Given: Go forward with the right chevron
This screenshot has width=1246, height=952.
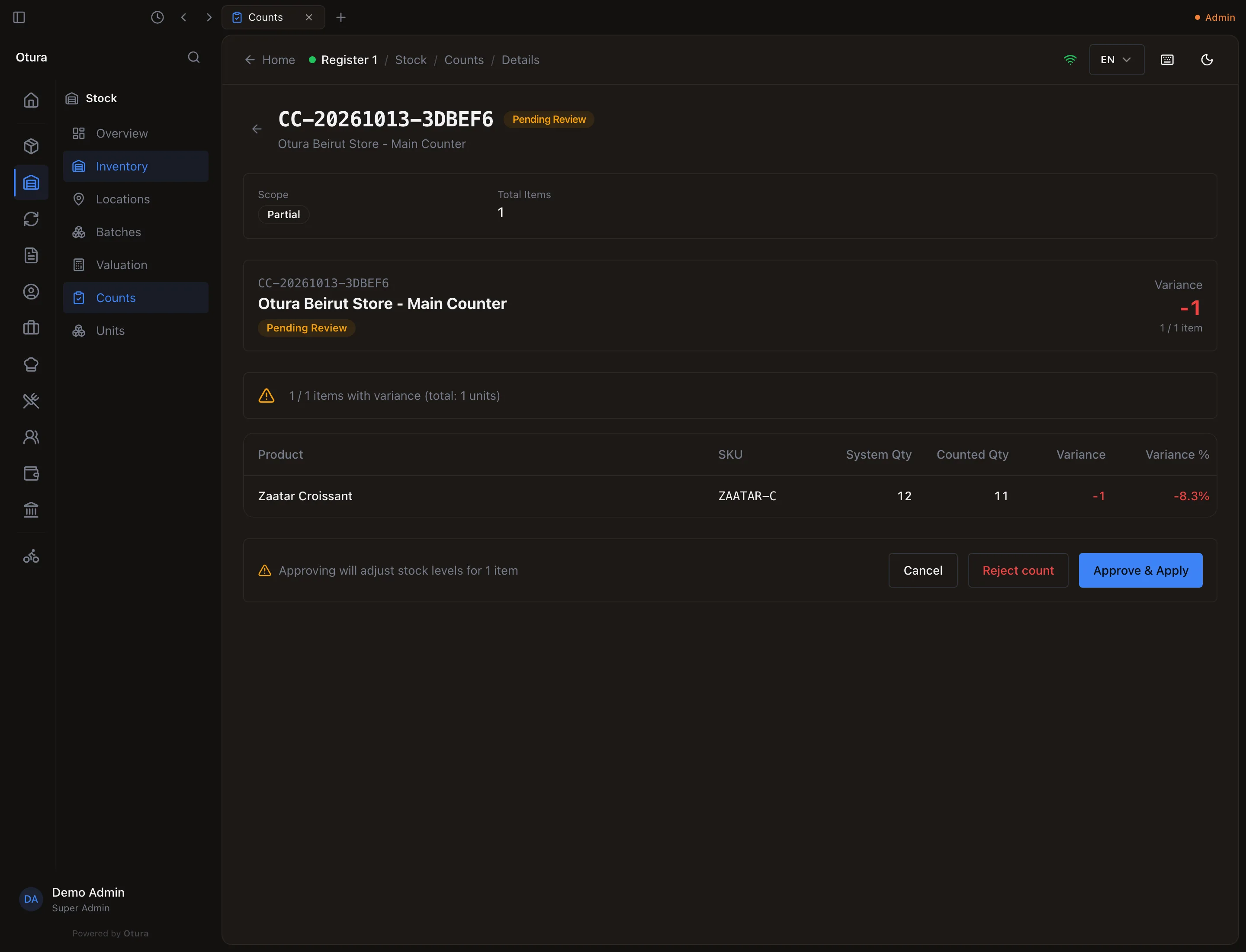Looking at the screenshot, I should [x=209, y=18].
